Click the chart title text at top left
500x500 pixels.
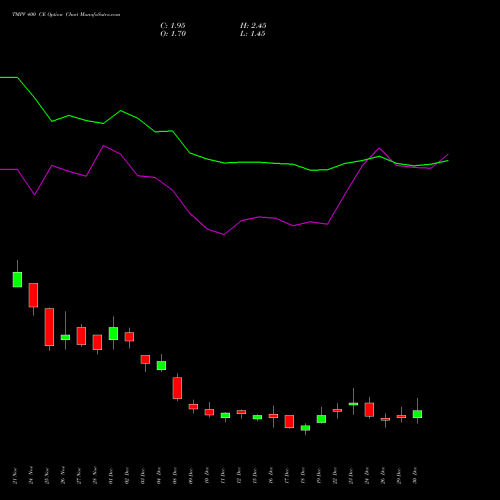pos(66,15)
